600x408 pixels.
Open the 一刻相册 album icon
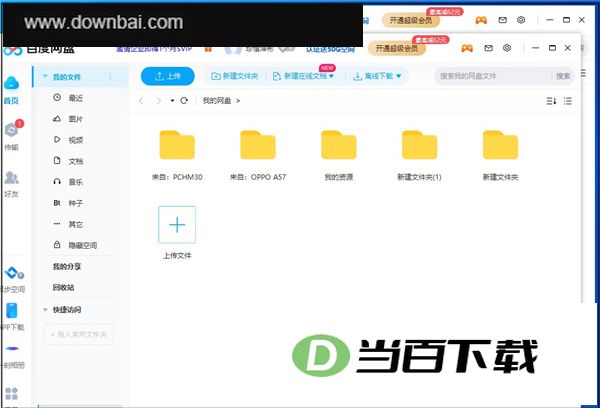point(12,349)
